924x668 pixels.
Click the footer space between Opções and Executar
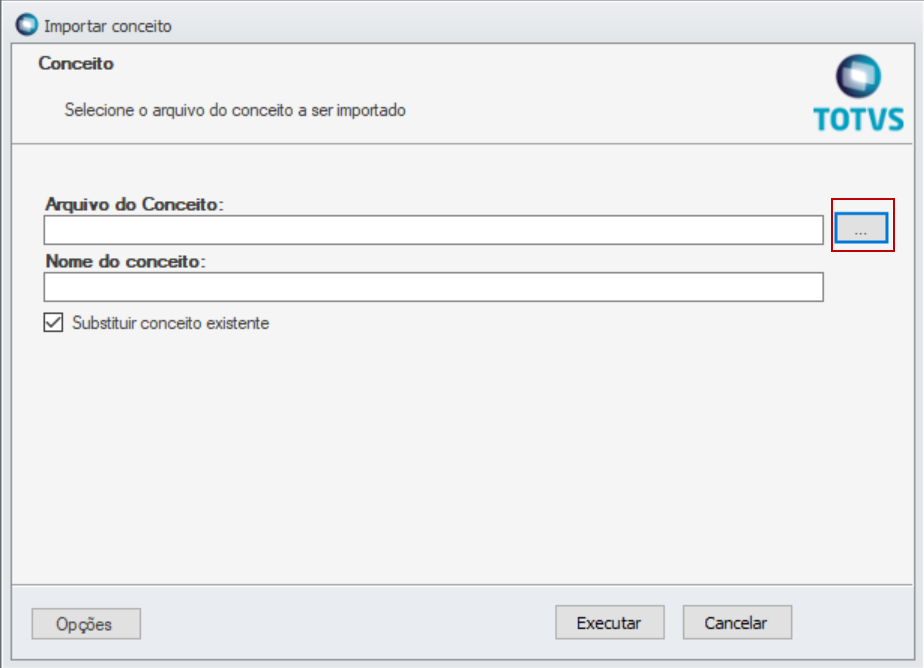(348, 623)
